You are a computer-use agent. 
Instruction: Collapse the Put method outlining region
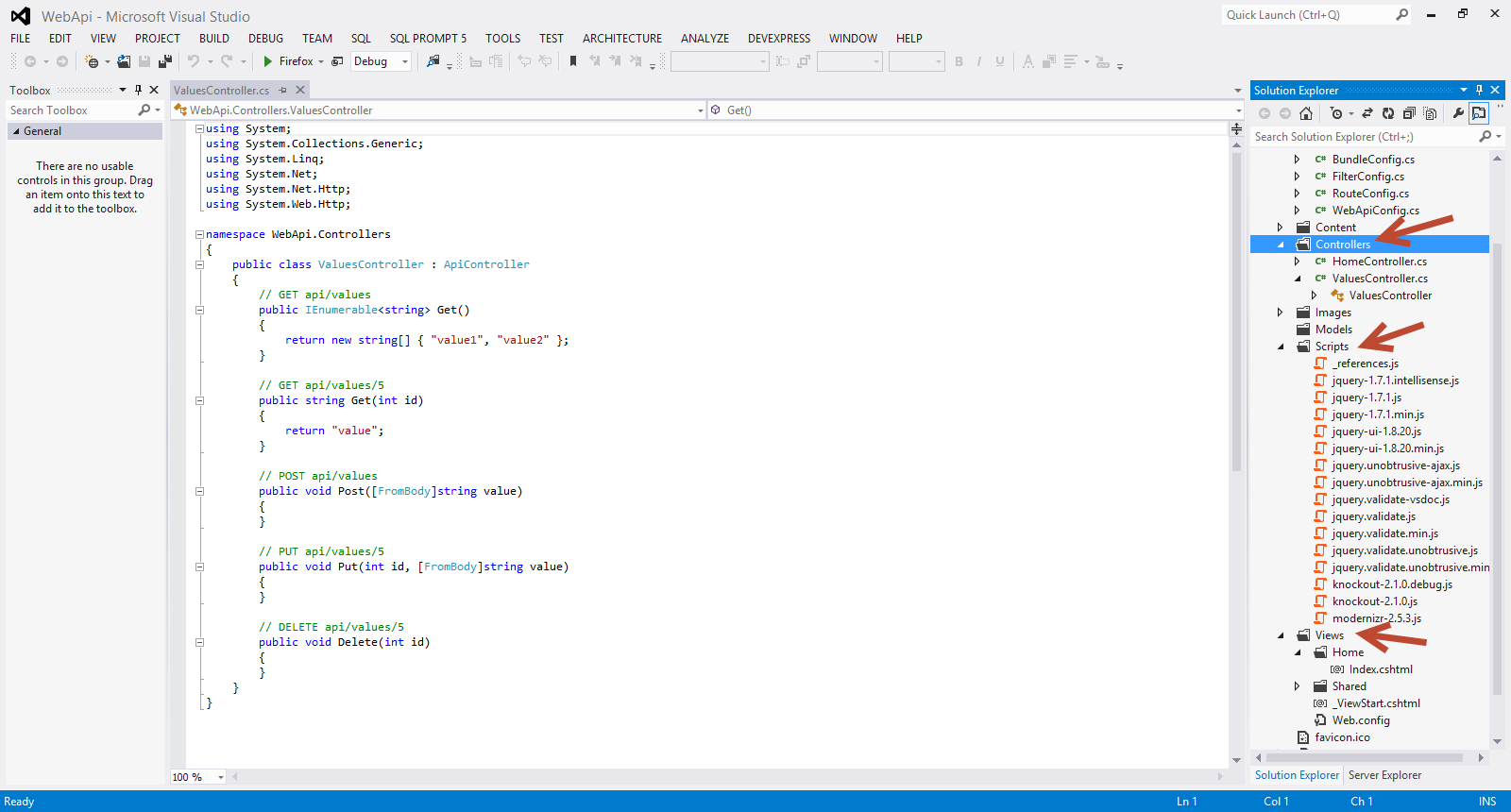[x=199, y=567]
